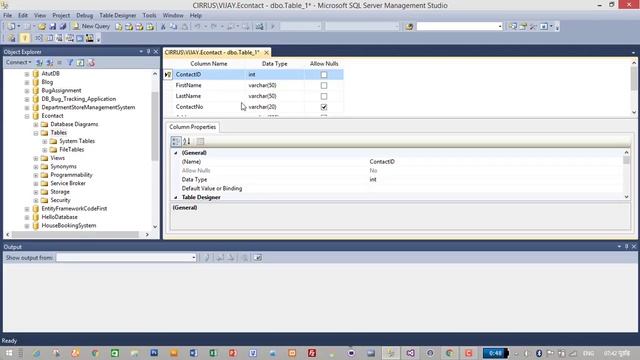This screenshot has width=640, height=360.
Task: Toggle the Set Primary Key icon
Action: tap(24, 38)
